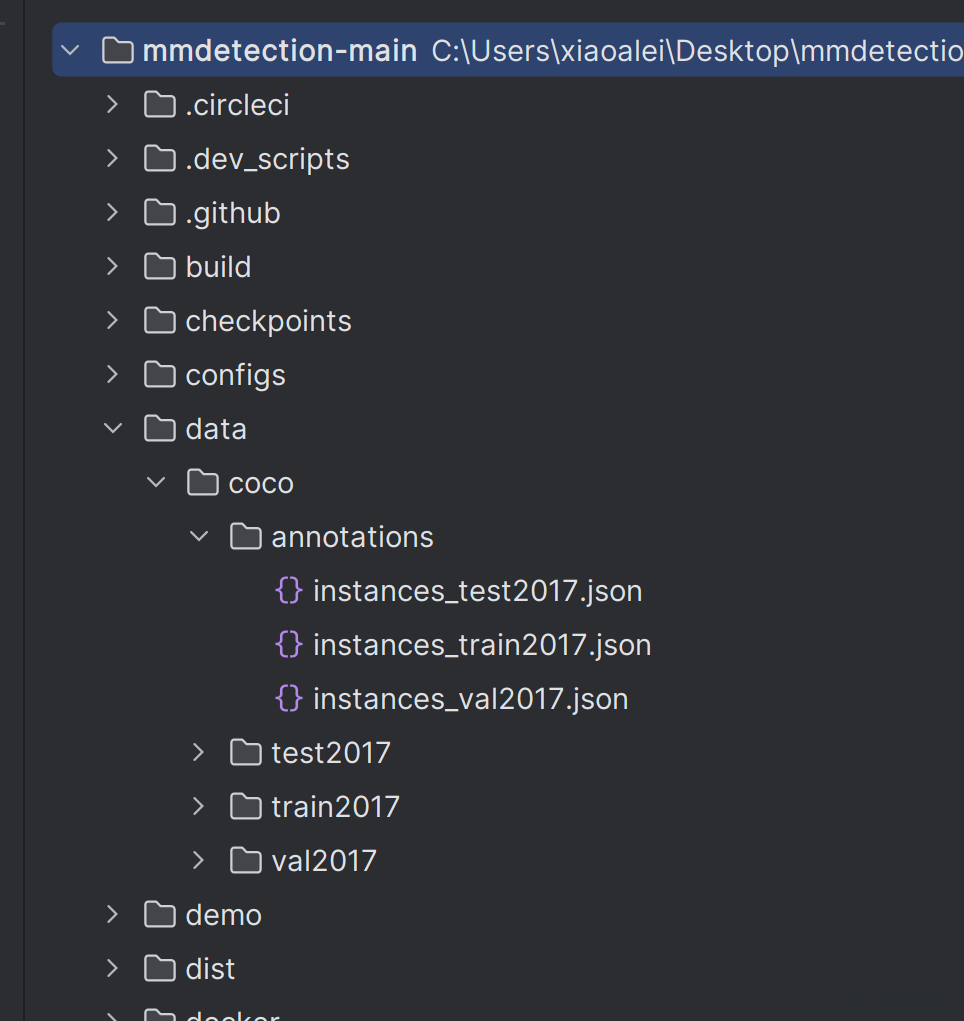964x1021 pixels.
Task: Collapse the annotations folder chevron
Action: (199, 537)
